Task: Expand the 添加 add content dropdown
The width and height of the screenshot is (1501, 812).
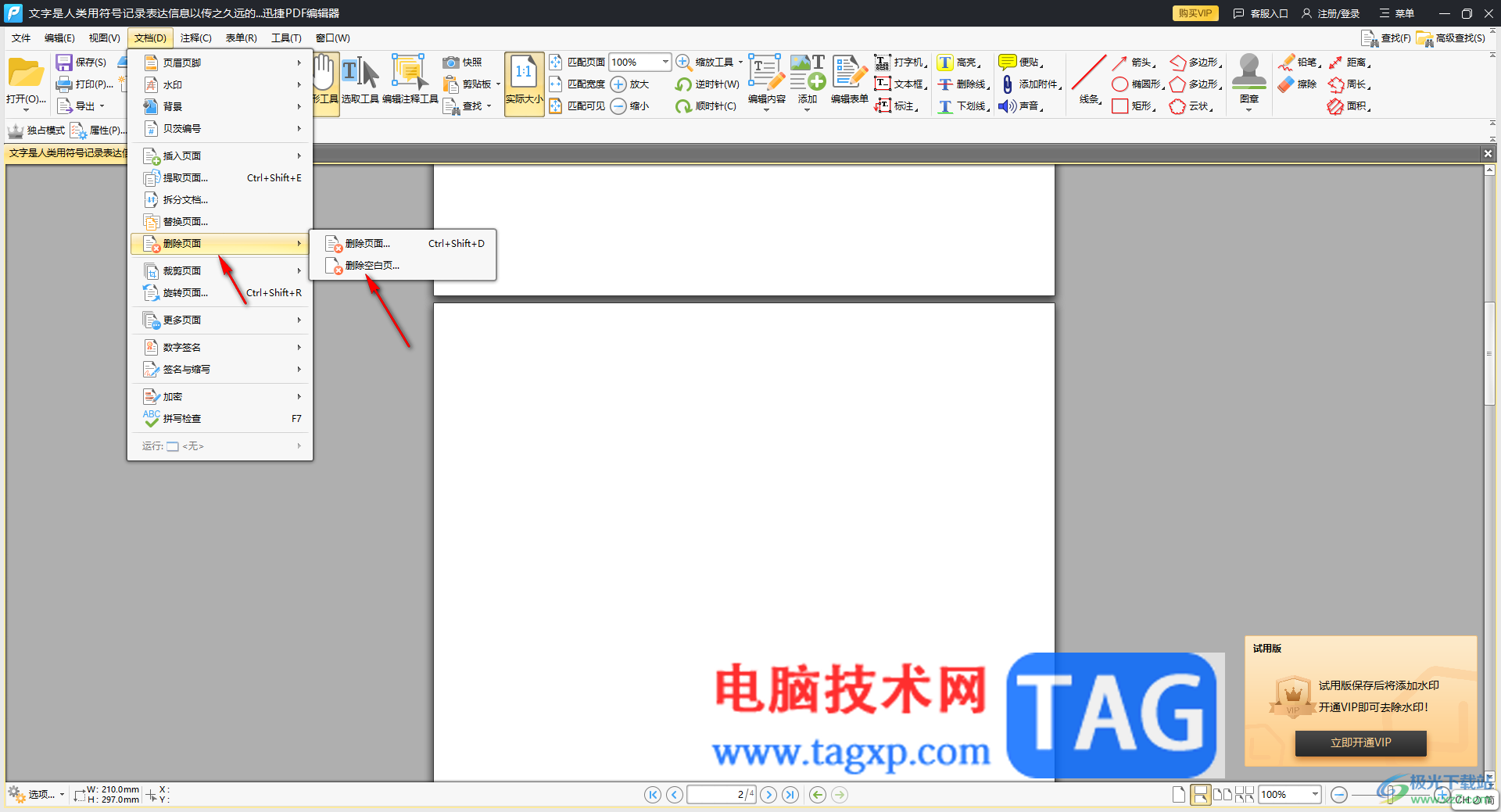Action: [x=807, y=110]
